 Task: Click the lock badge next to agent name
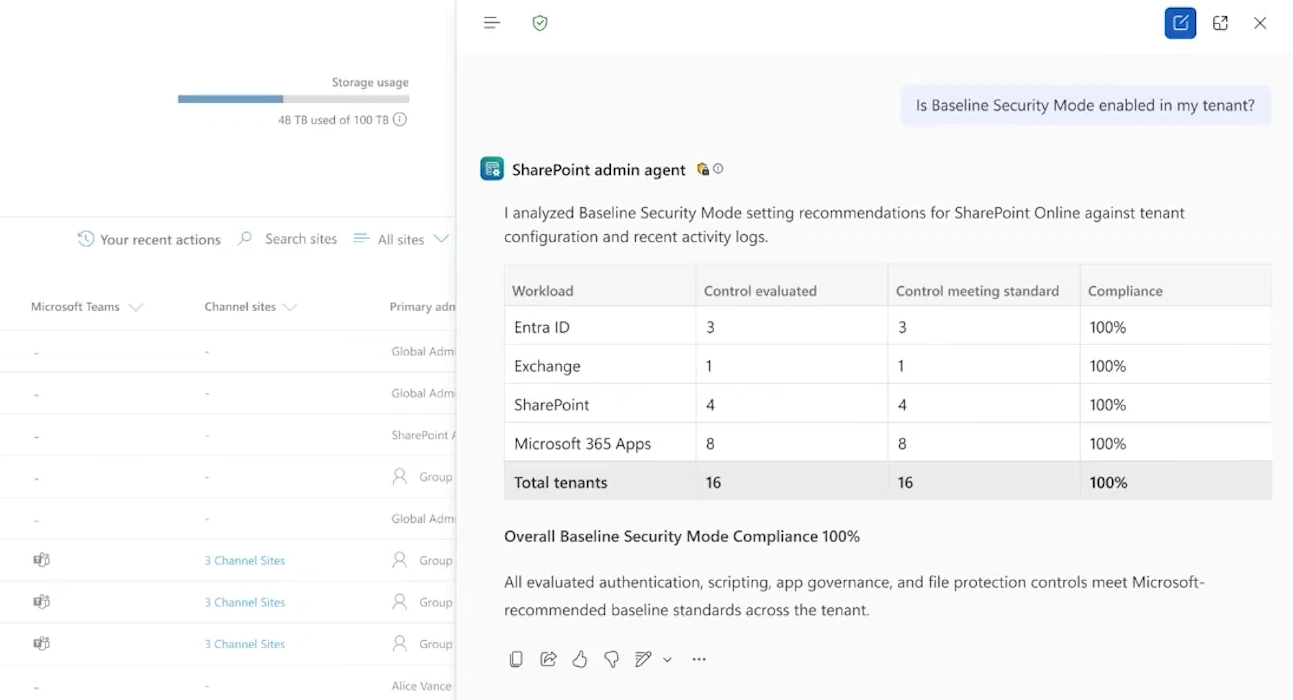click(703, 169)
